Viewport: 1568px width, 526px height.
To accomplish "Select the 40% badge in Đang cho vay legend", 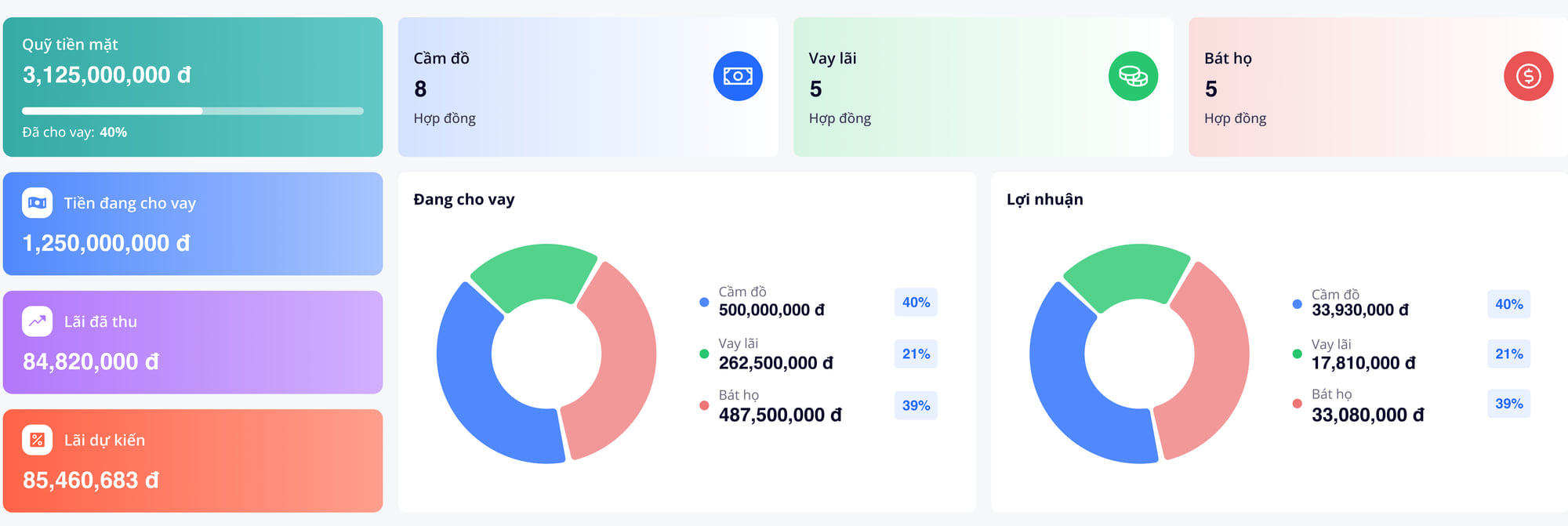I will coord(916,303).
